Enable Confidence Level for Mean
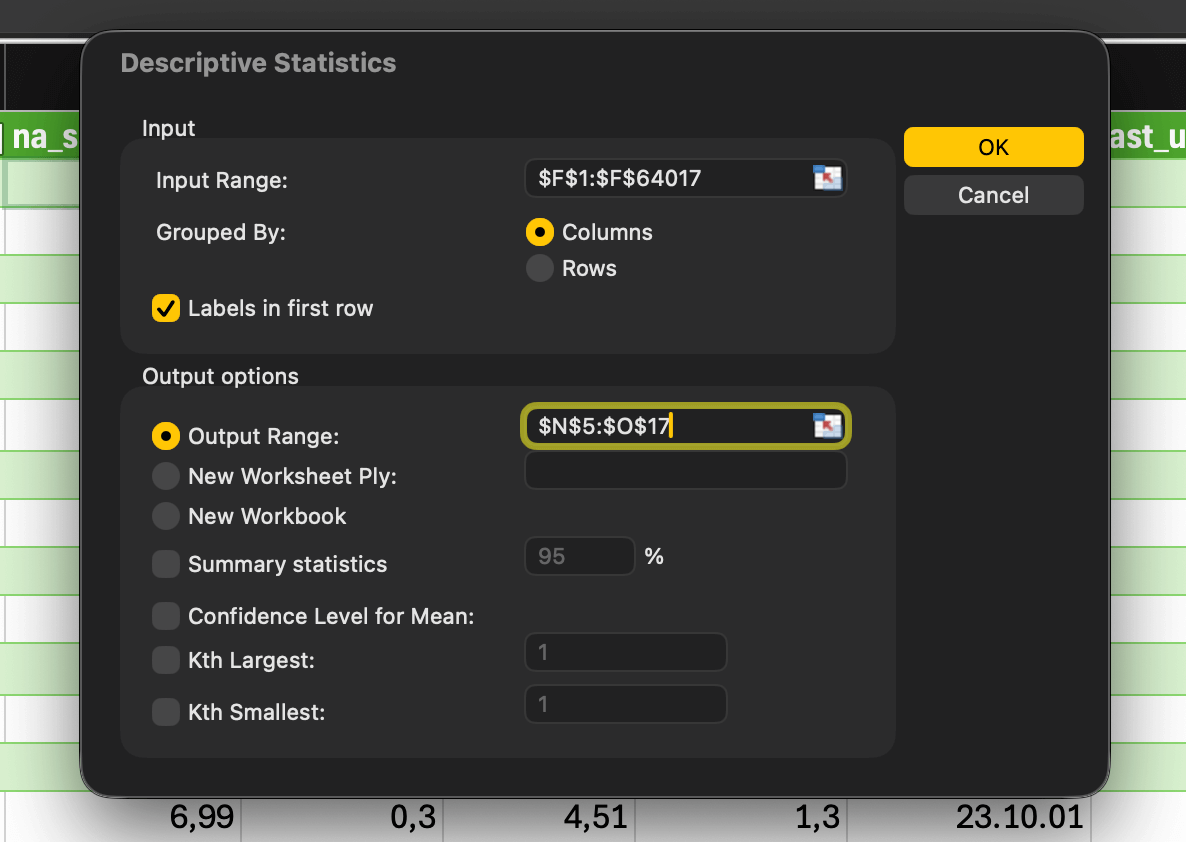Screen dimensions: 1186x842 coord(165,616)
